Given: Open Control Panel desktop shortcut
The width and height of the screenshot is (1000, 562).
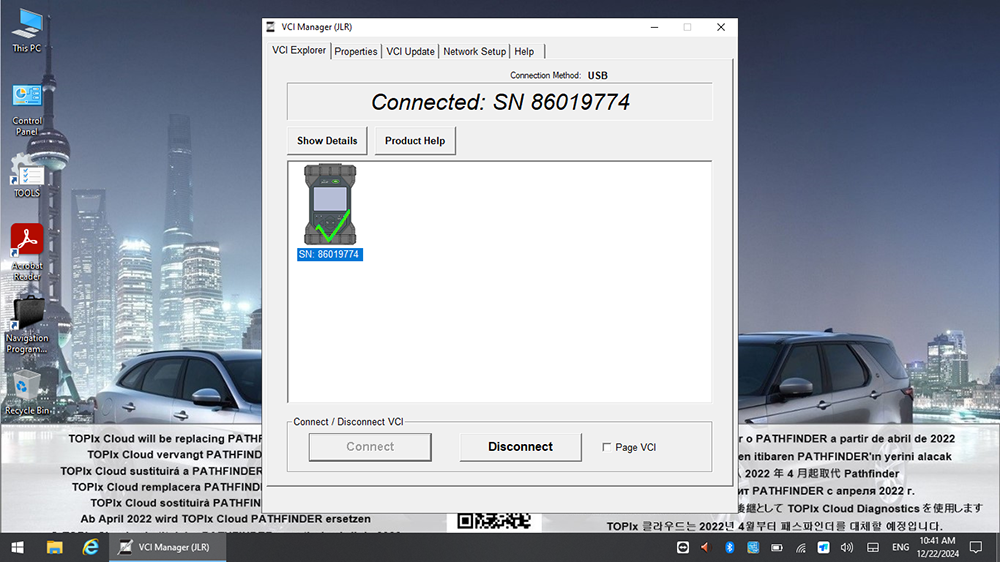Looking at the screenshot, I should tap(27, 110).
